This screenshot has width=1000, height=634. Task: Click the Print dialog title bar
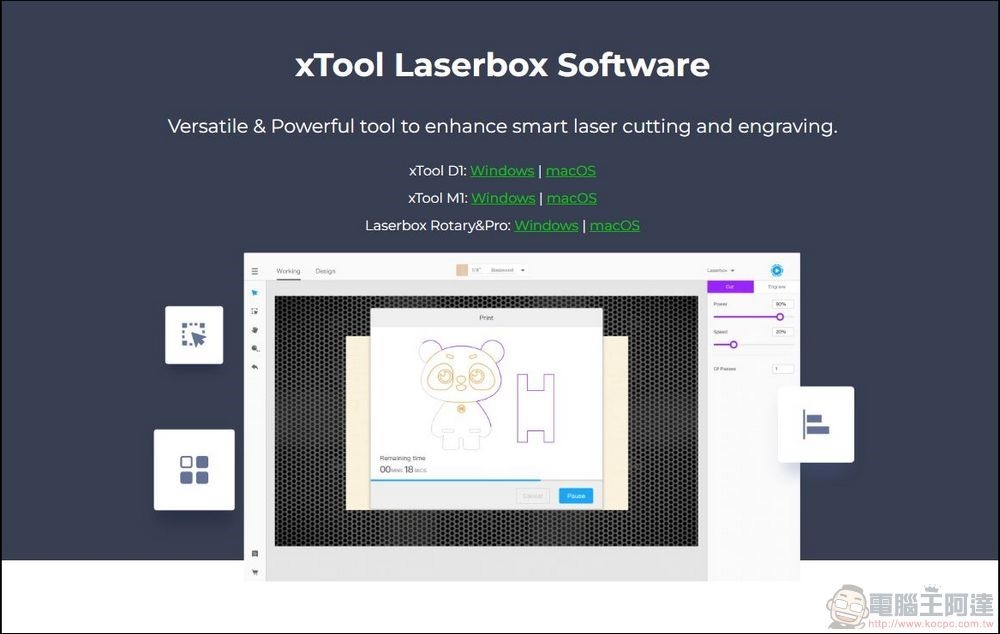pos(487,318)
